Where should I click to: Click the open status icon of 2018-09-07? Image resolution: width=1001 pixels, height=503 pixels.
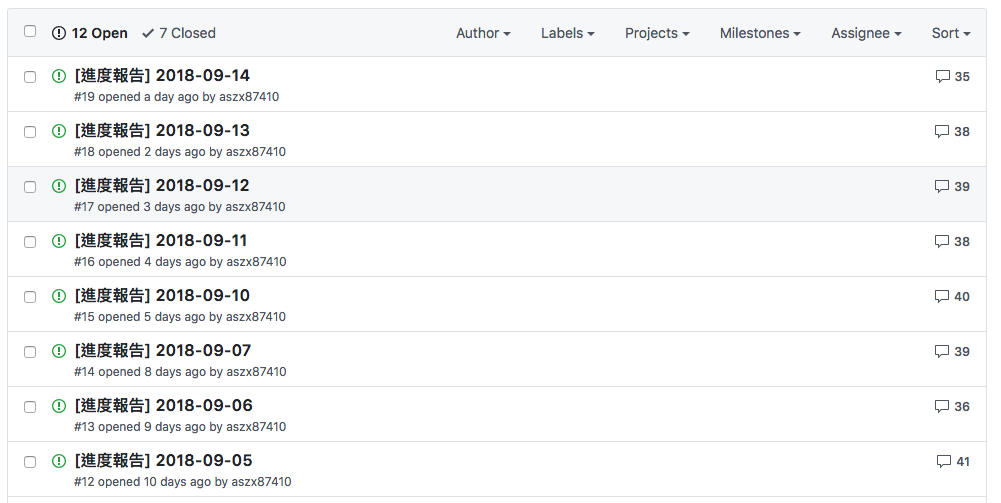click(x=59, y=351)
